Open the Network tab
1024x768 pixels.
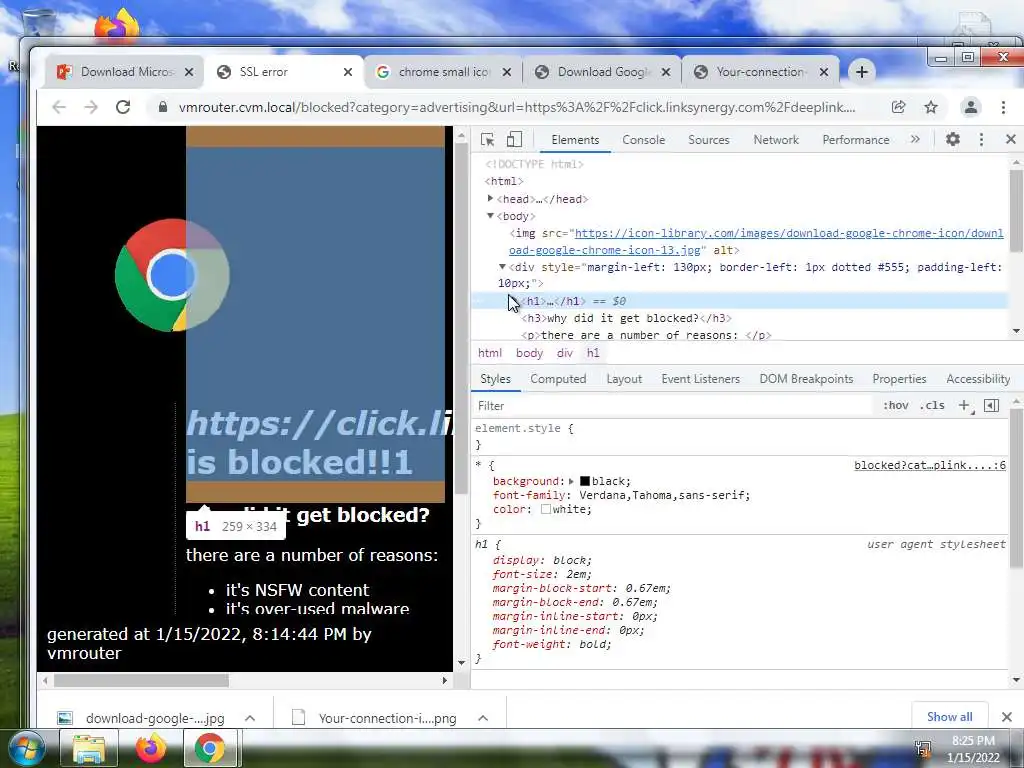[776, 140]
